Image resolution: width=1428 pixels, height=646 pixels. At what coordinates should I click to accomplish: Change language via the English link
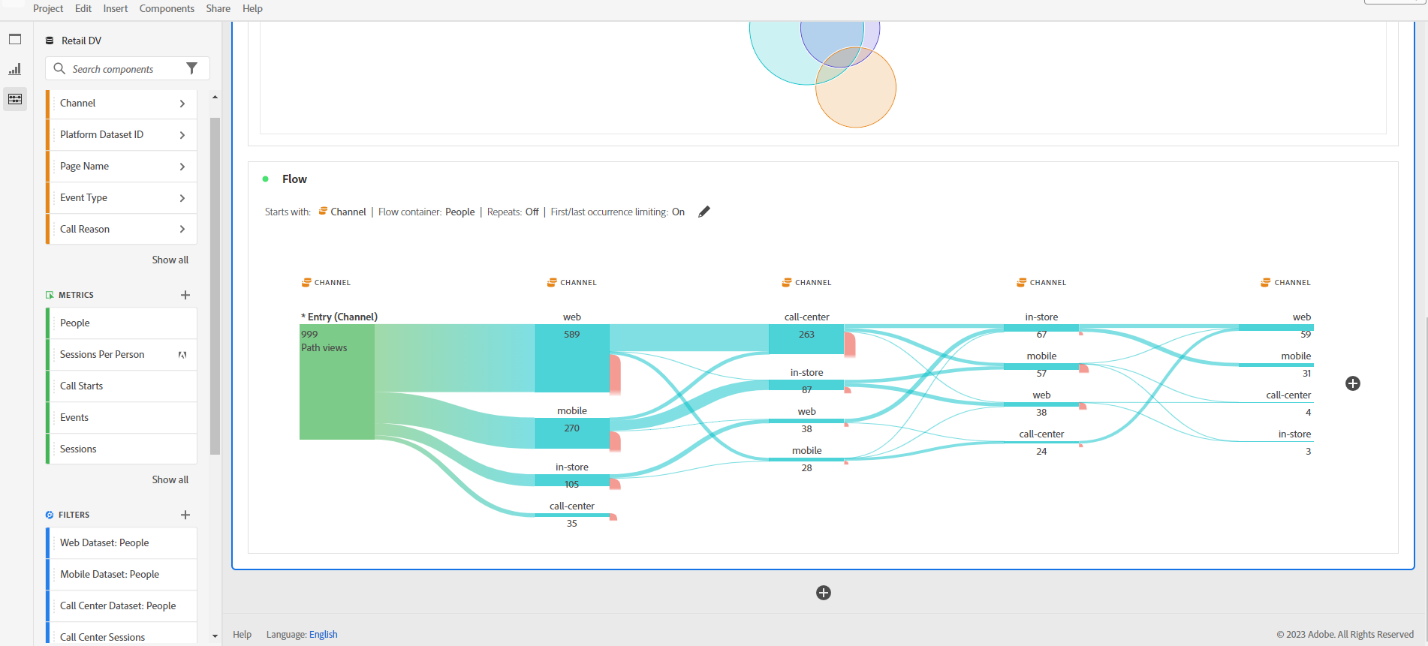point(323,634)
